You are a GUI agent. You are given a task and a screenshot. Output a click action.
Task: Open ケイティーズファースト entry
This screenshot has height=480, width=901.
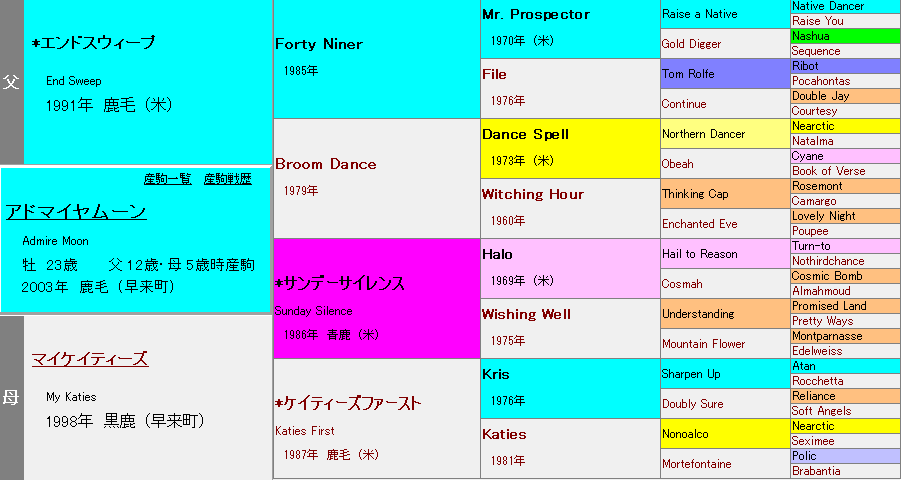pos(347,404)
